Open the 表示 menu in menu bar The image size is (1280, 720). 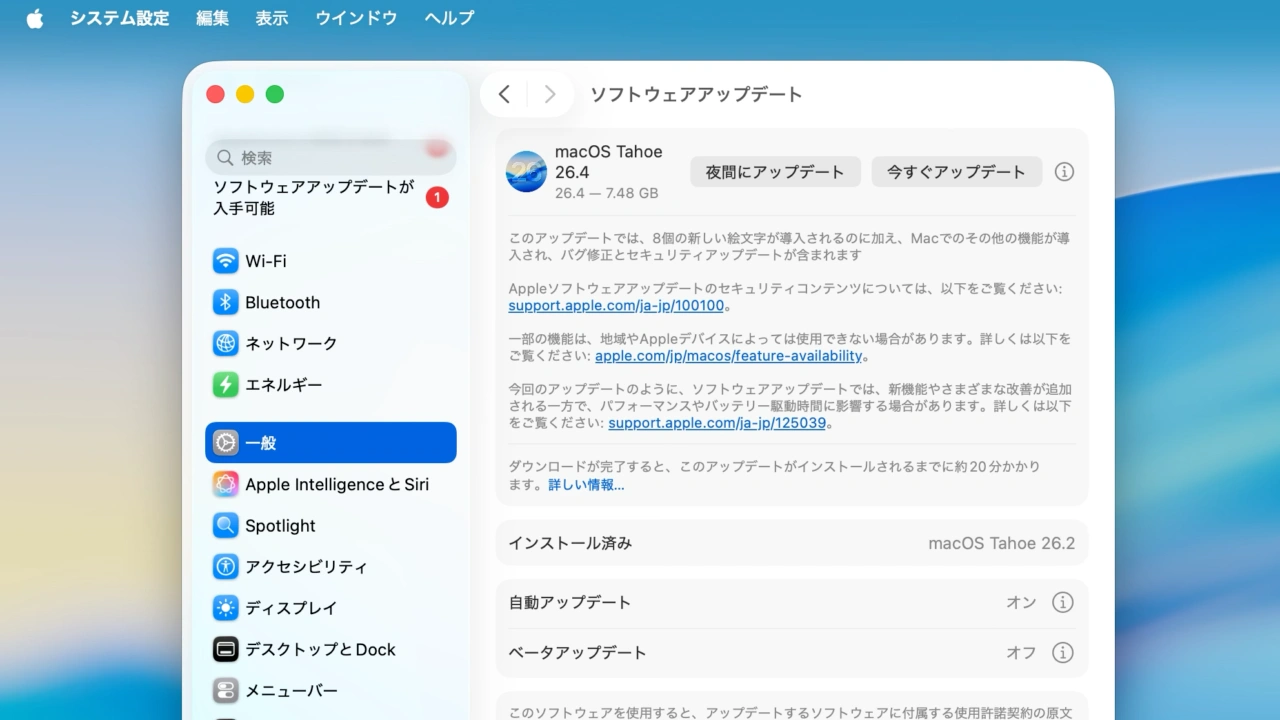pos(271,18)
